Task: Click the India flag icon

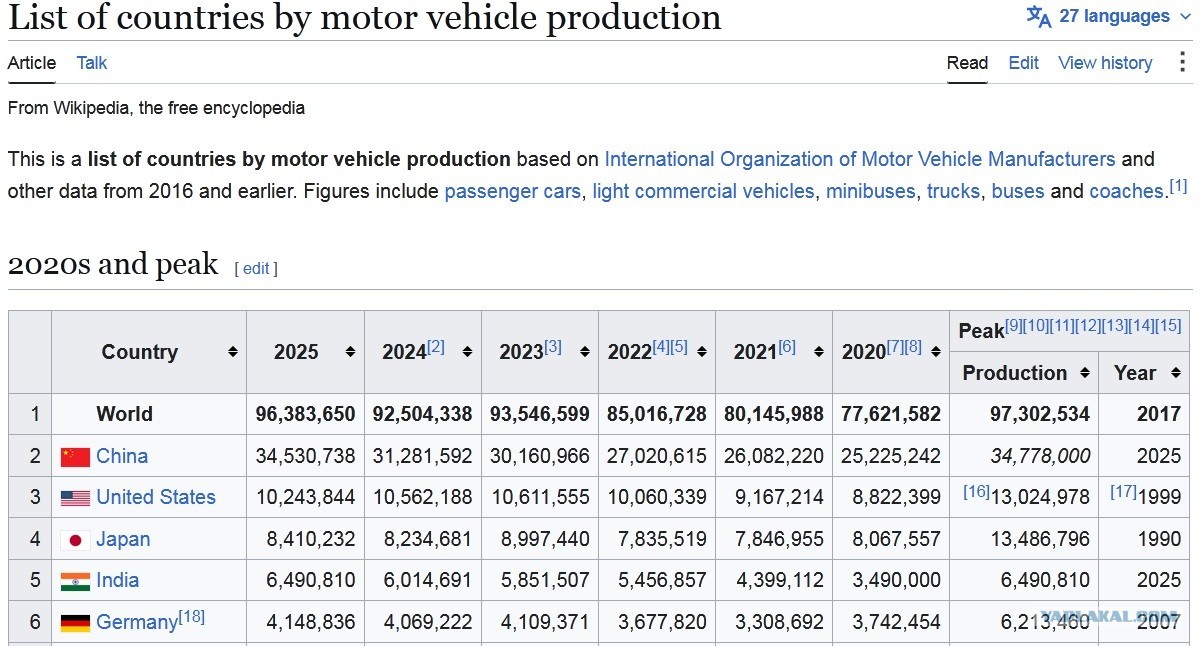Action: [75, 581]
